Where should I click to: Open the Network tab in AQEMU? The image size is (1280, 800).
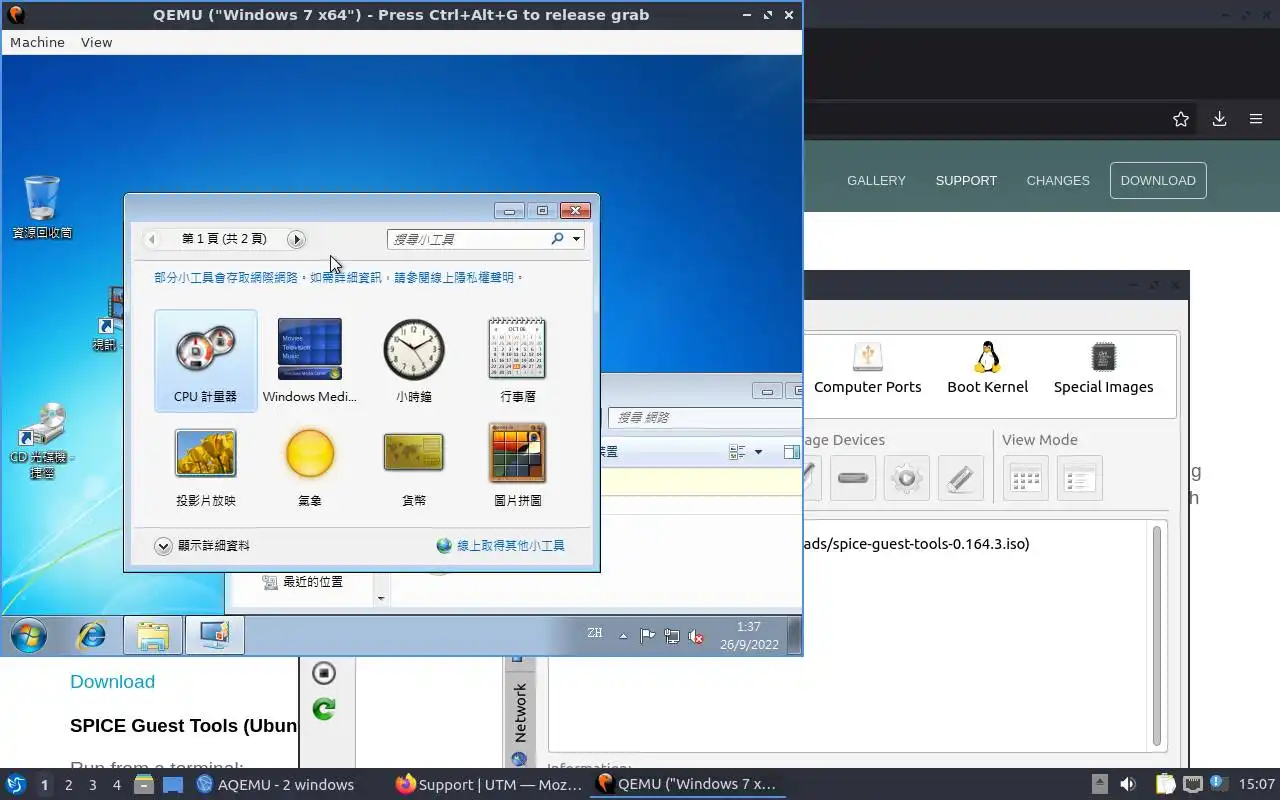519,713
